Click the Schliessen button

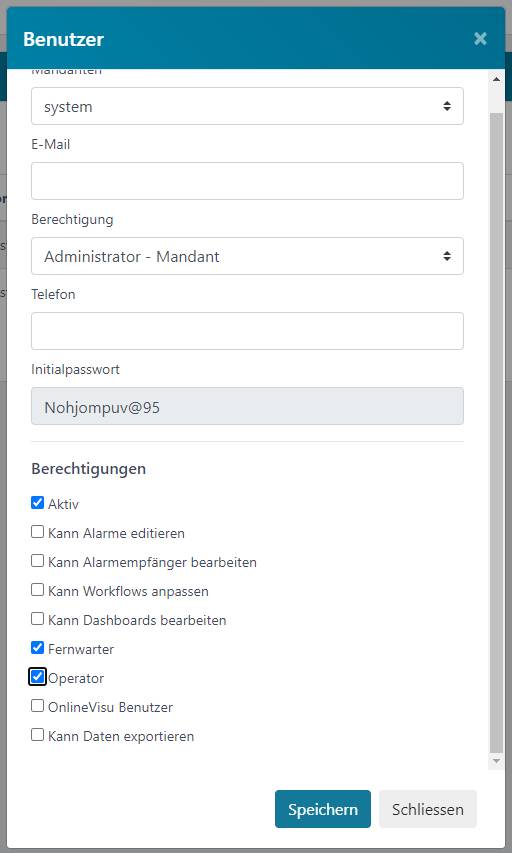click(x=428, y=809)
